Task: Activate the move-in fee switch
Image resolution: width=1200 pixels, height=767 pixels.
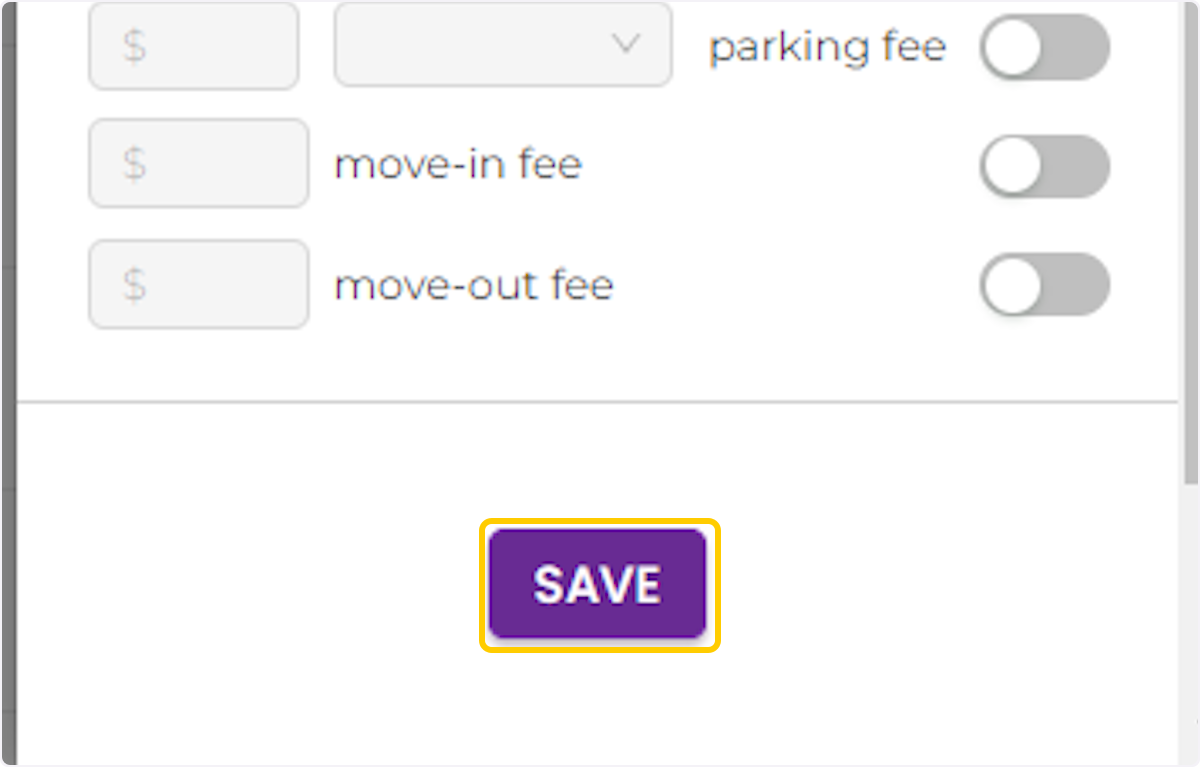Action: pos(1044,166)
